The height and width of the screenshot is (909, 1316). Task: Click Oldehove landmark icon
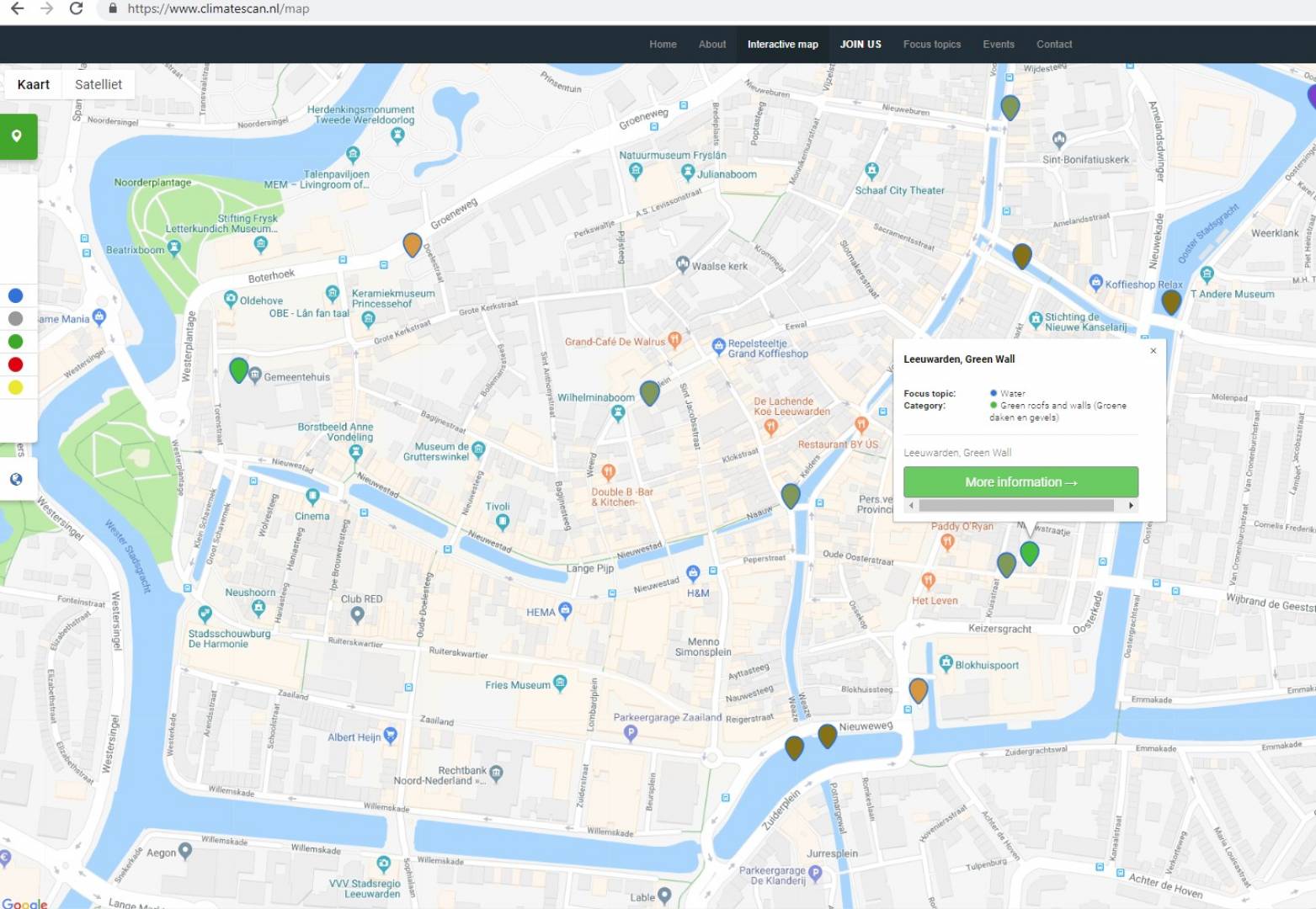pyautogui.click(x=230, y=298)
